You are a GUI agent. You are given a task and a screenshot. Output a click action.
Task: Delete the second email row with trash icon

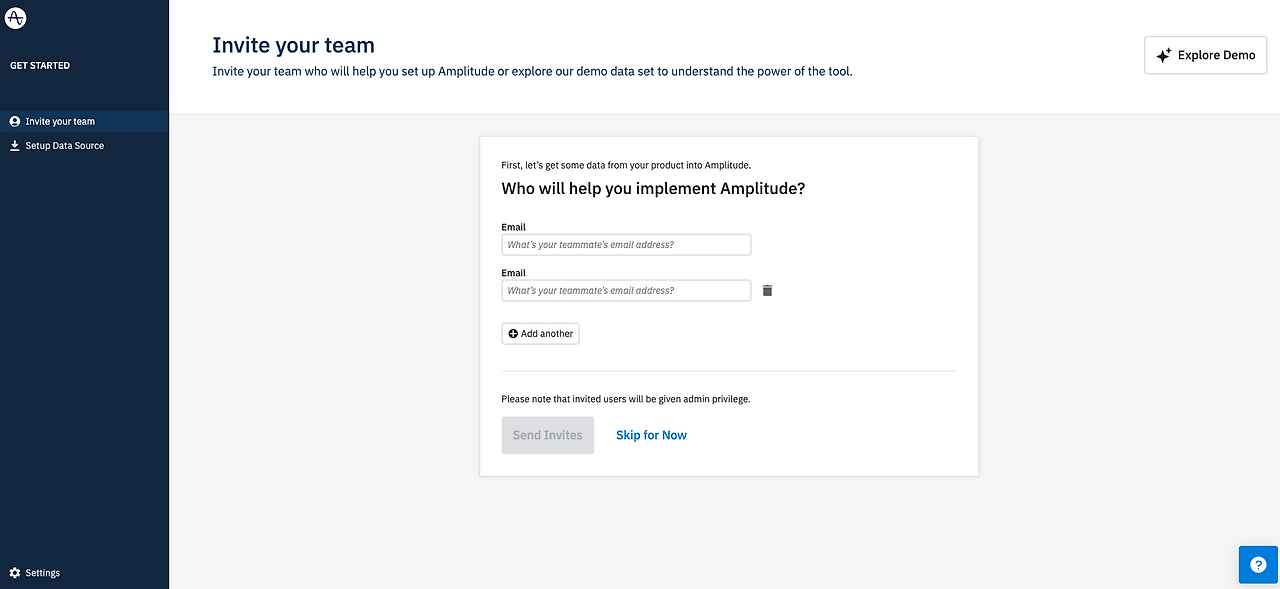click(768, 290)
